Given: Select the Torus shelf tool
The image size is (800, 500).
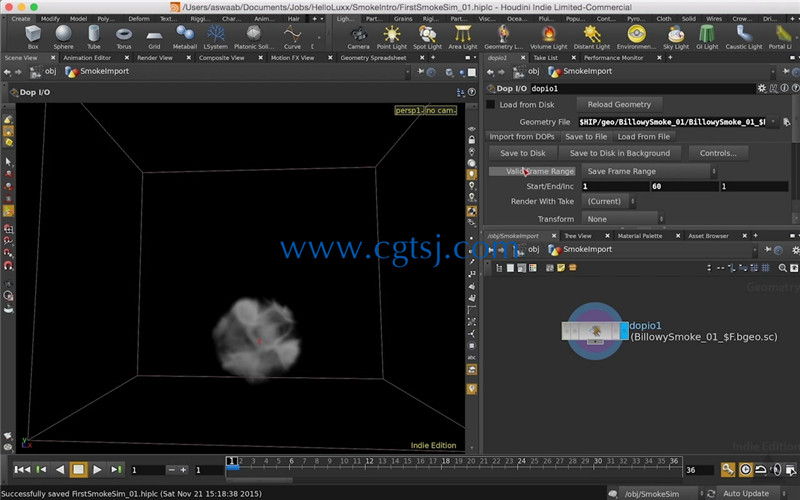Looking at the screenshot, I should point(123,37).
